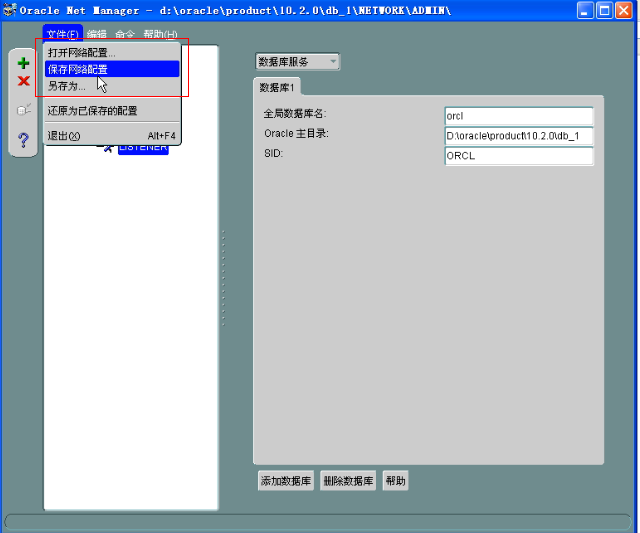Select 还原为已保存的配置 menu entry

tap(112, 111)
